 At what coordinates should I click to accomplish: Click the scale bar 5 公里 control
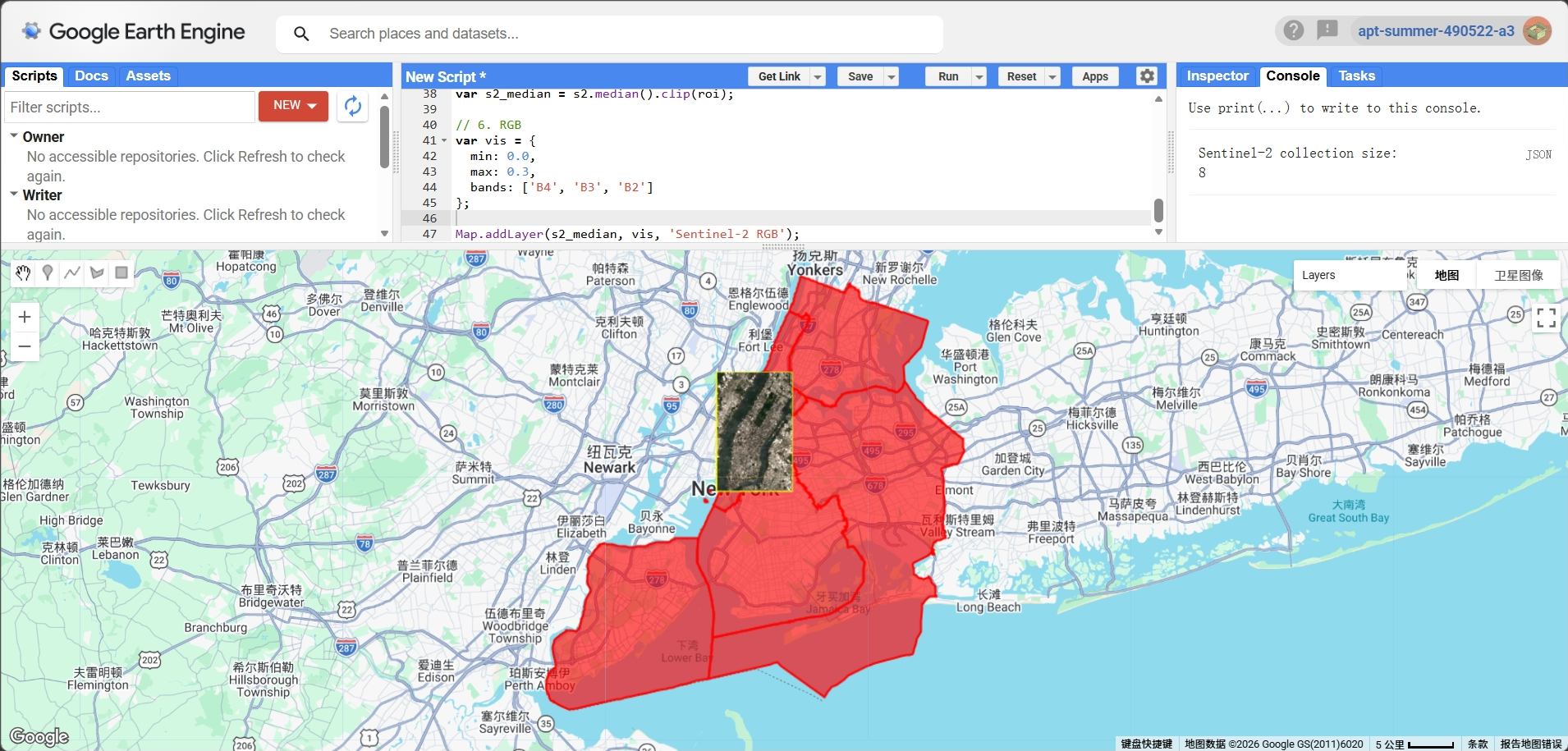click(1414, 744)
